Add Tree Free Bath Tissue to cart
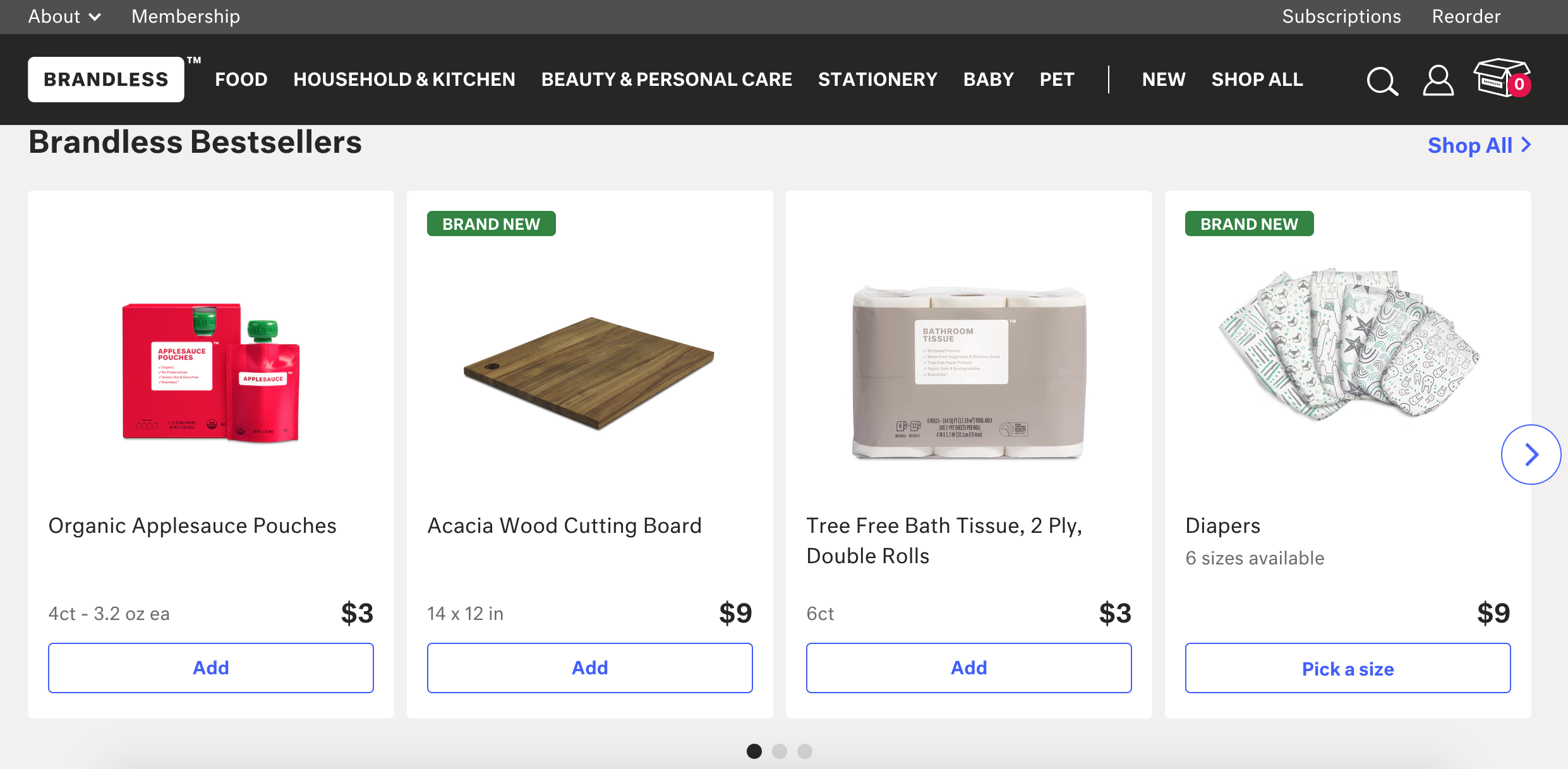The image size is (1568, 769). coord(968,668)
